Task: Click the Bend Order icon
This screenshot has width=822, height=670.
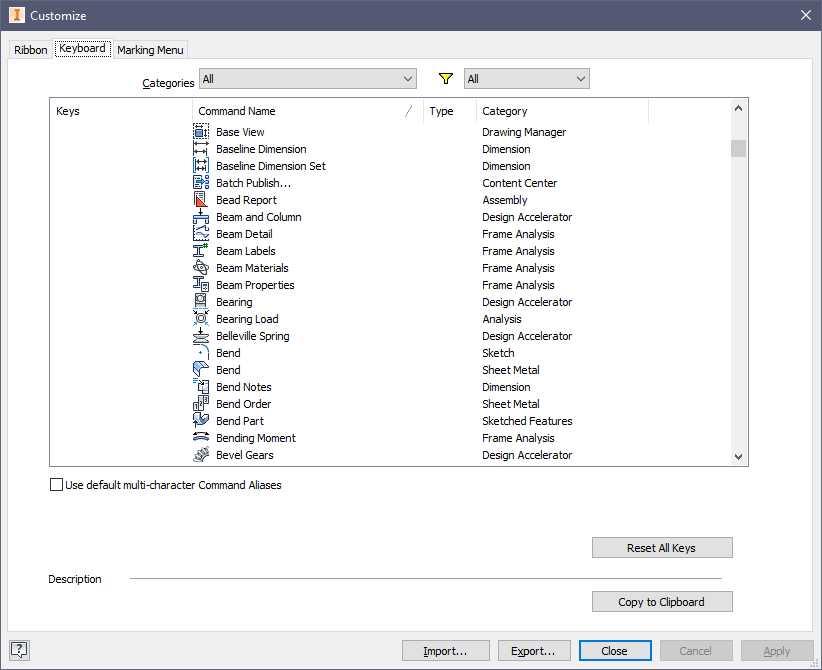Action: 201,404
